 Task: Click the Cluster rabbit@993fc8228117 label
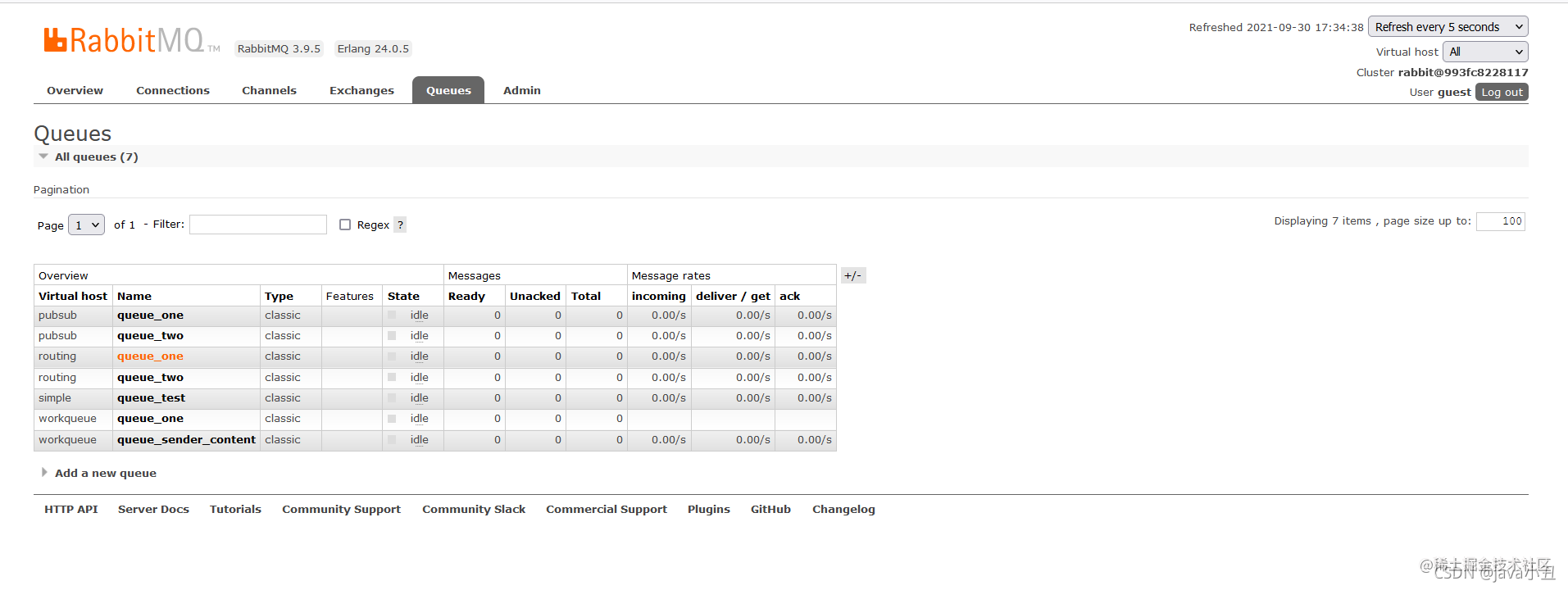[x=1442, y=72]
